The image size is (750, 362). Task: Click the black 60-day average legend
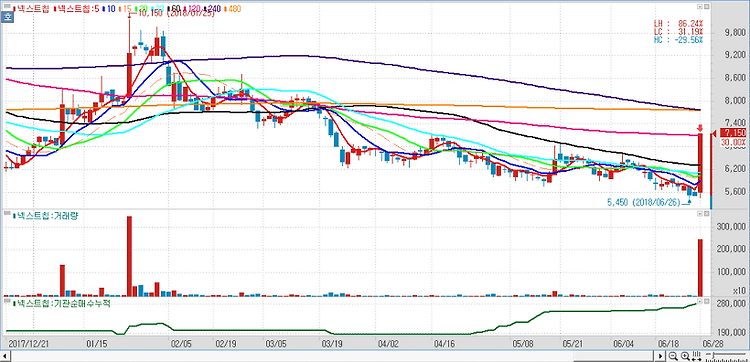click(x=175, y=9)
